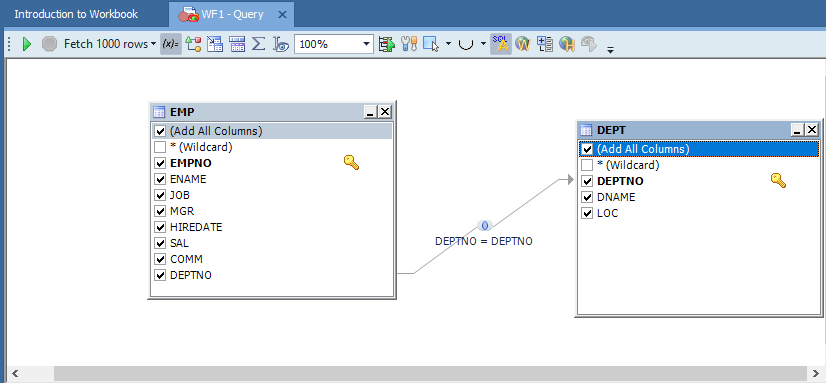Click the round W globe icon
Image resolution: width=826 pixels, height=383 pixels.
point(523,44)
